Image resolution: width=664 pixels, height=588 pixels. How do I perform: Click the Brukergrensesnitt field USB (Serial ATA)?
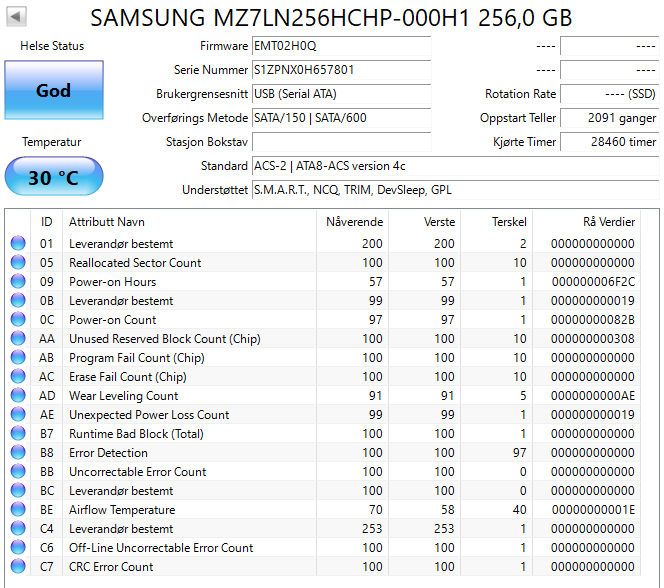(x=342, y=94)
